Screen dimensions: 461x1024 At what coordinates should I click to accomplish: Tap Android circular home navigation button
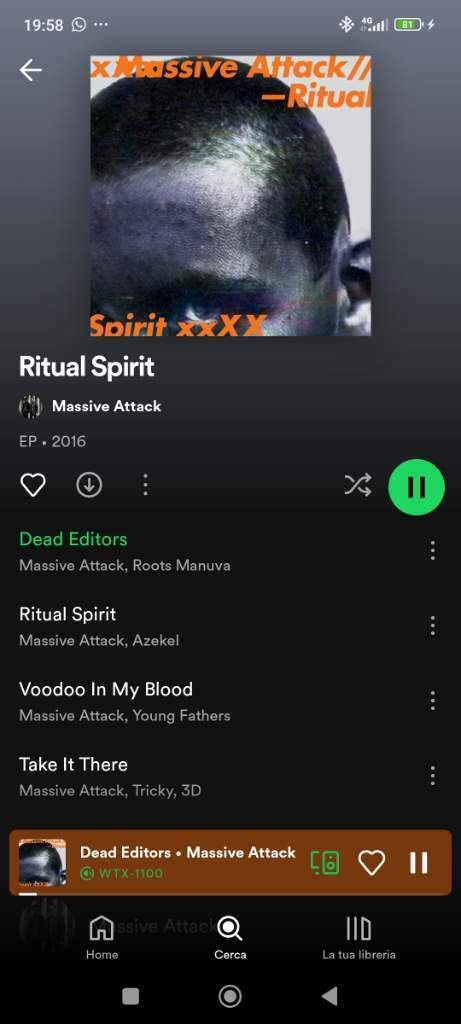click(x=230, y=996)
